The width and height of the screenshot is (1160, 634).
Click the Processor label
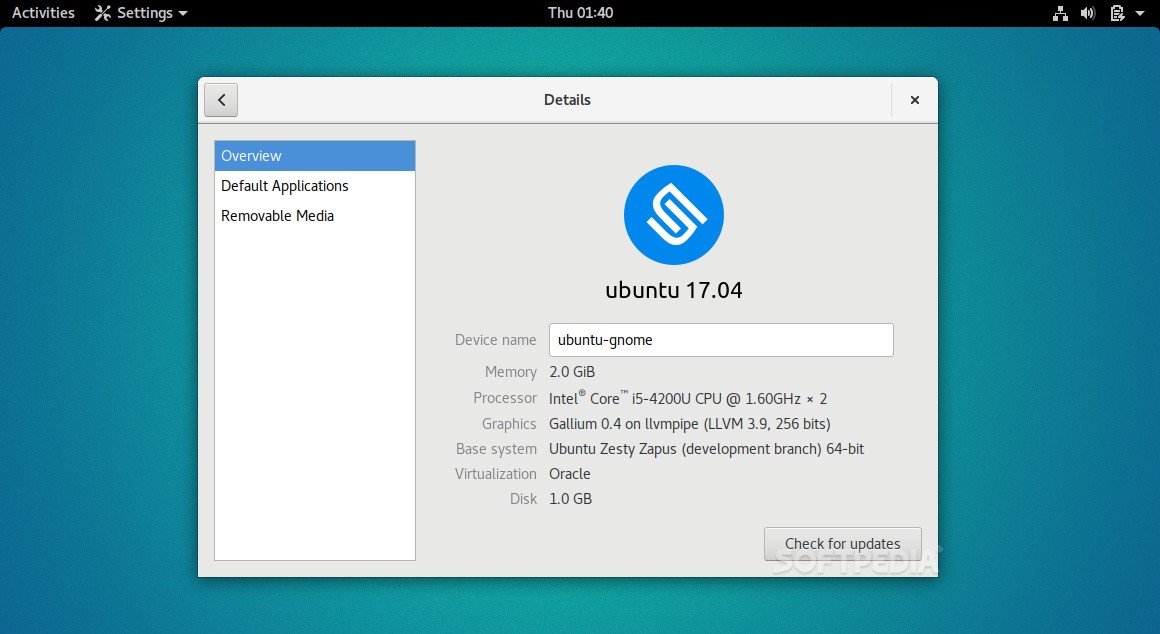click(505, 398)
